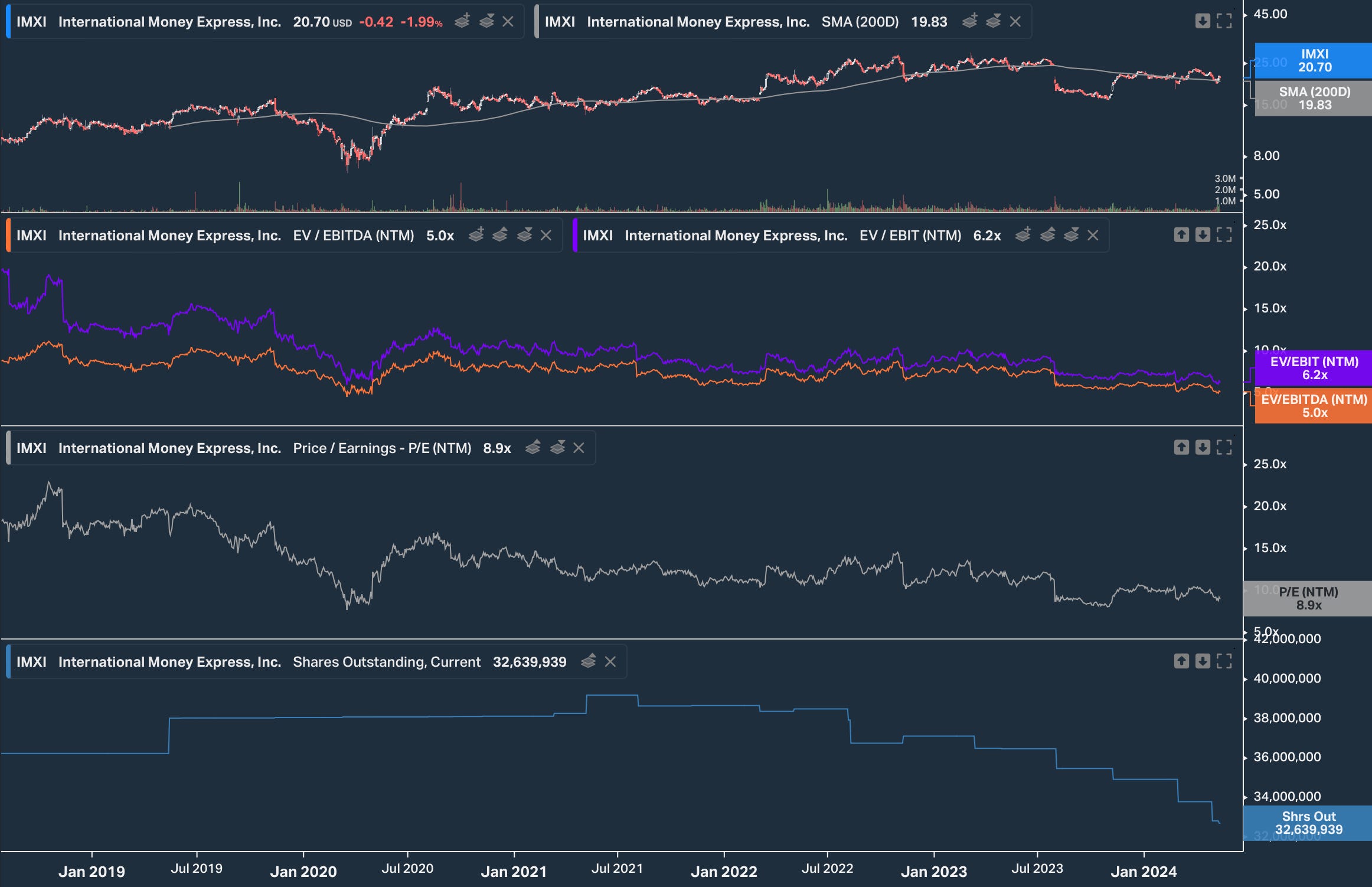The image size is (1372, 887).
Task: Click layers-plus icon next to IMXI price -1.99%
Action: coord(462,21)
